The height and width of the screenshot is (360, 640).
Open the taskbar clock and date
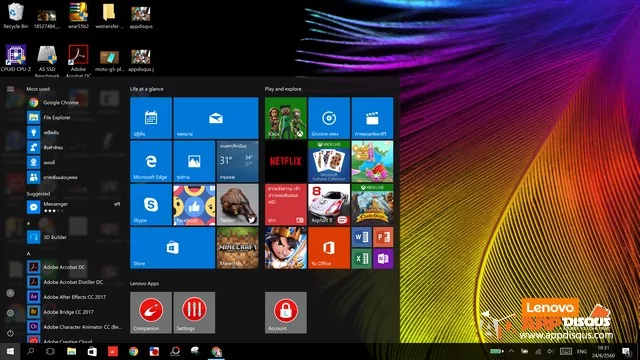tap(603, 351)
